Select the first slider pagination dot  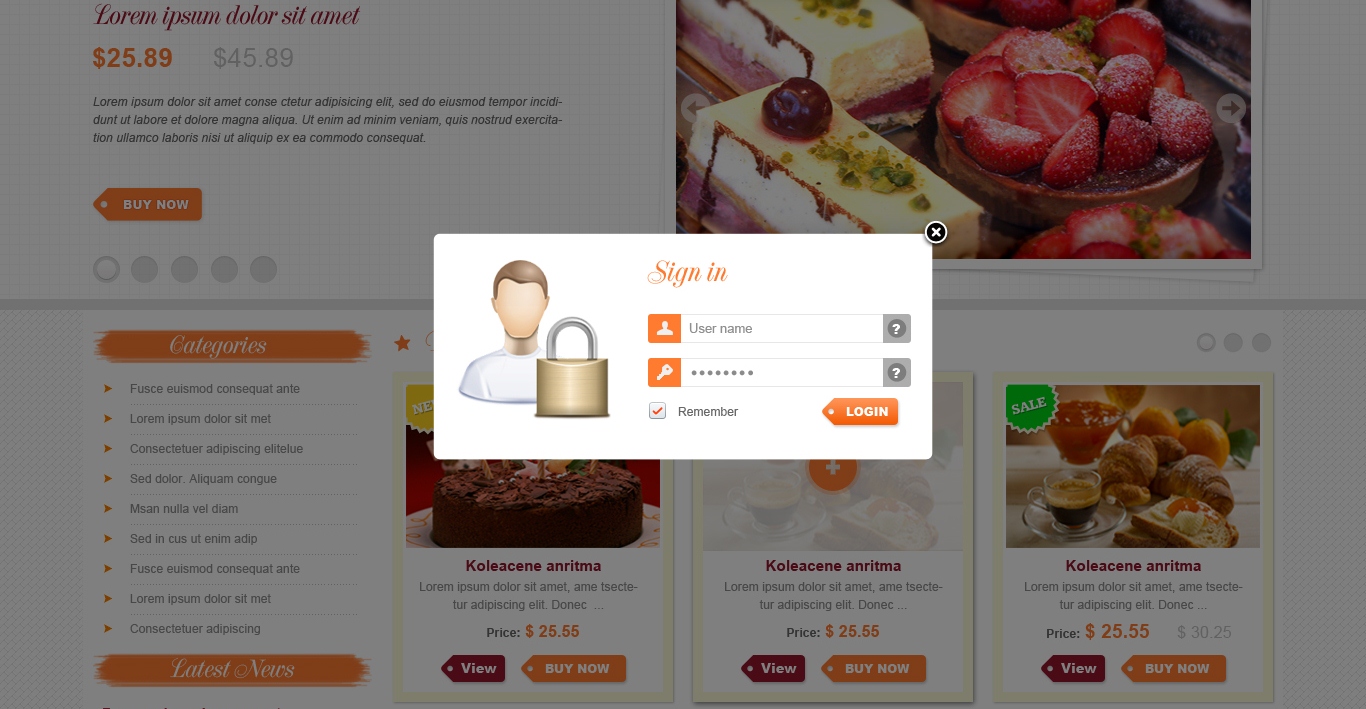pyautogui.click(x=106, y=269)
